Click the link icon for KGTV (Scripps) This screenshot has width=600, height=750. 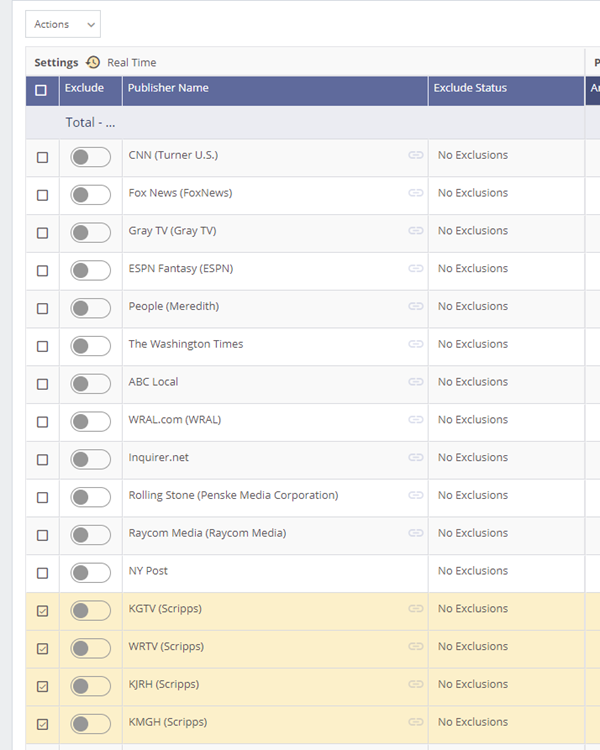tap(415, 609)
